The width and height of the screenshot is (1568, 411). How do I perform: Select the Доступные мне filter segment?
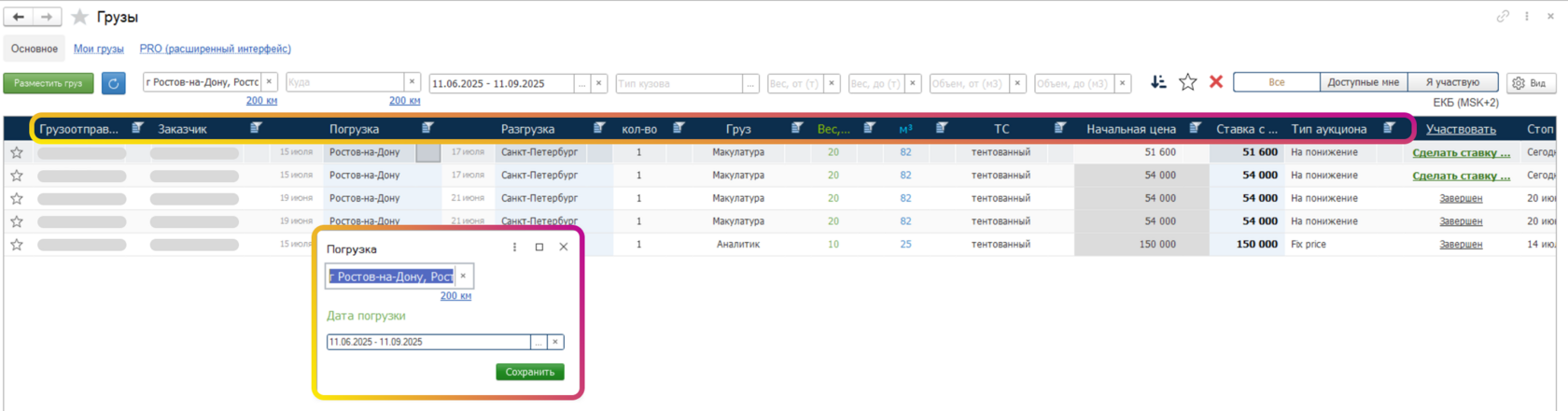[1363, 82]
